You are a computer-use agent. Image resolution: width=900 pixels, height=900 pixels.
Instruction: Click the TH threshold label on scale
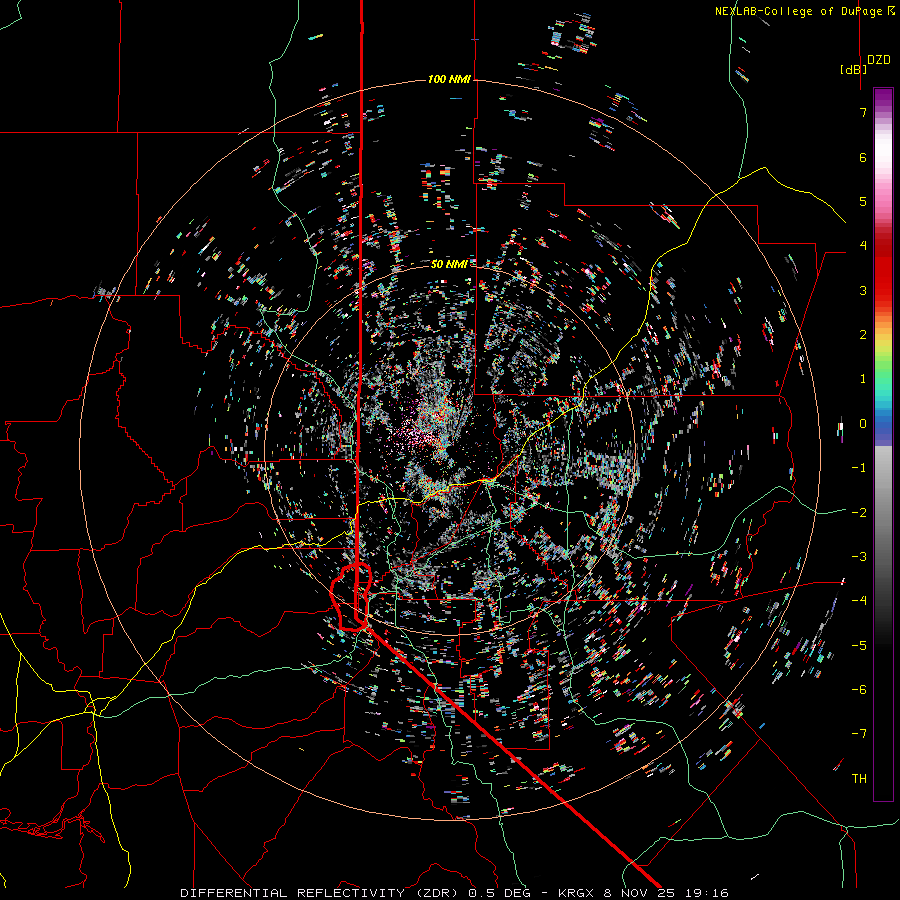(x=859, y=779)
